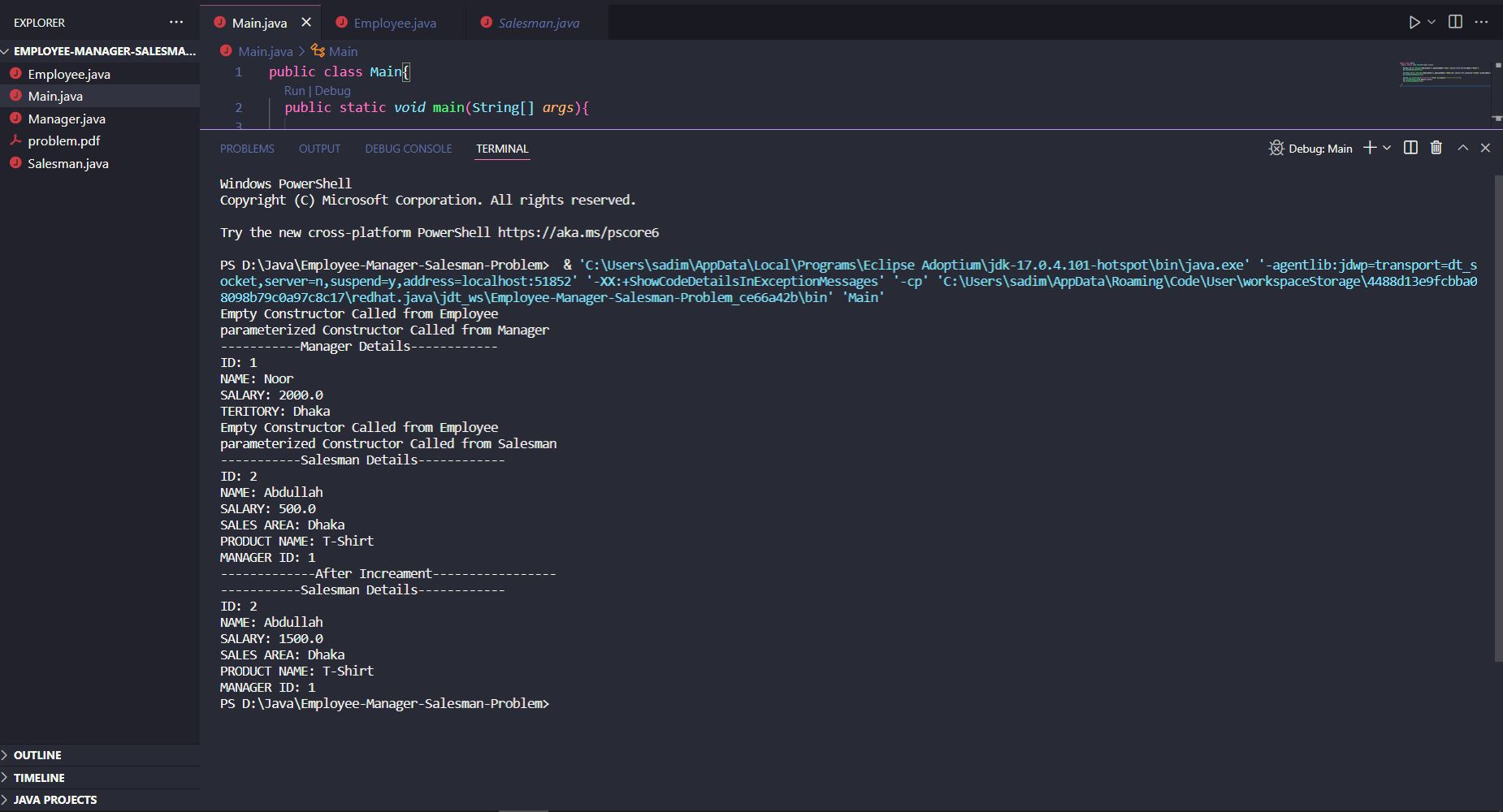Expand the OUTLINE section

pos(100,755)
